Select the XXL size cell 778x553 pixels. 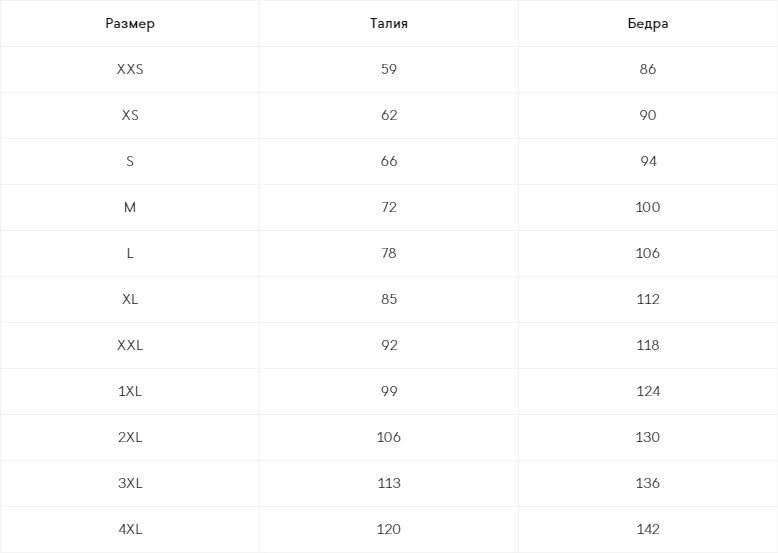coord(130,345)
